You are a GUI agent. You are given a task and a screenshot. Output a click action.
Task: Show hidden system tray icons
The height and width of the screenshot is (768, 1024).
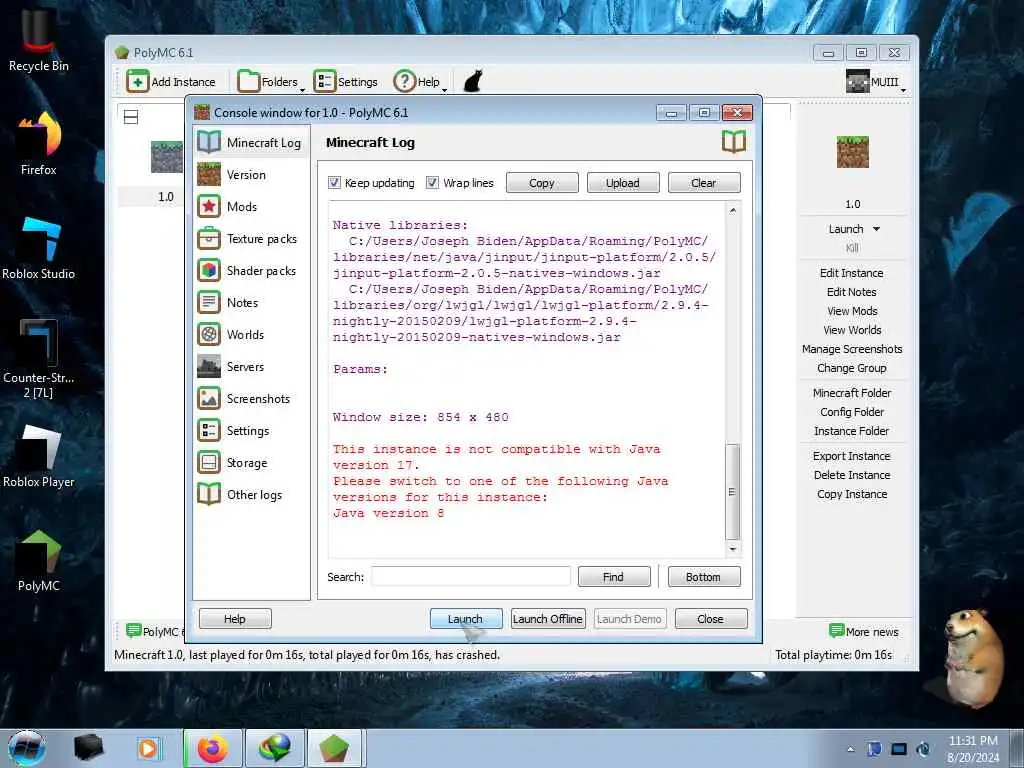click(850, 749)
